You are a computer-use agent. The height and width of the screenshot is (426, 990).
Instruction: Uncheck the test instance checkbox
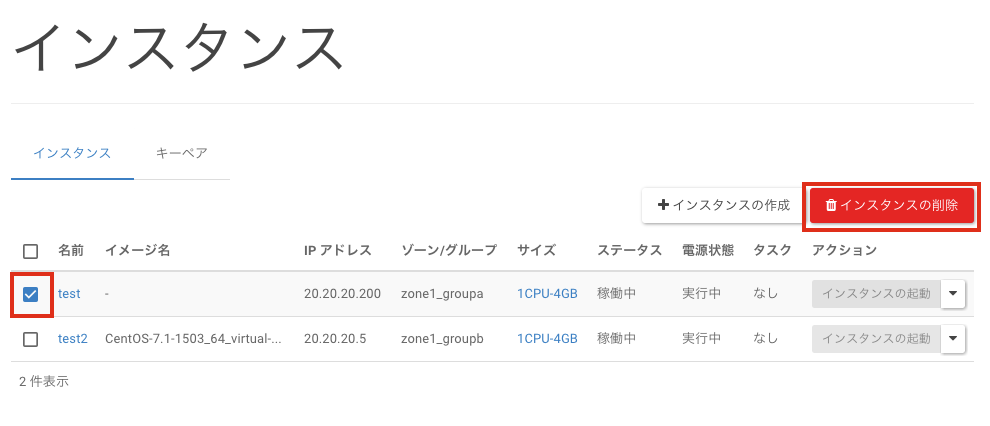[x=30, y=294]
